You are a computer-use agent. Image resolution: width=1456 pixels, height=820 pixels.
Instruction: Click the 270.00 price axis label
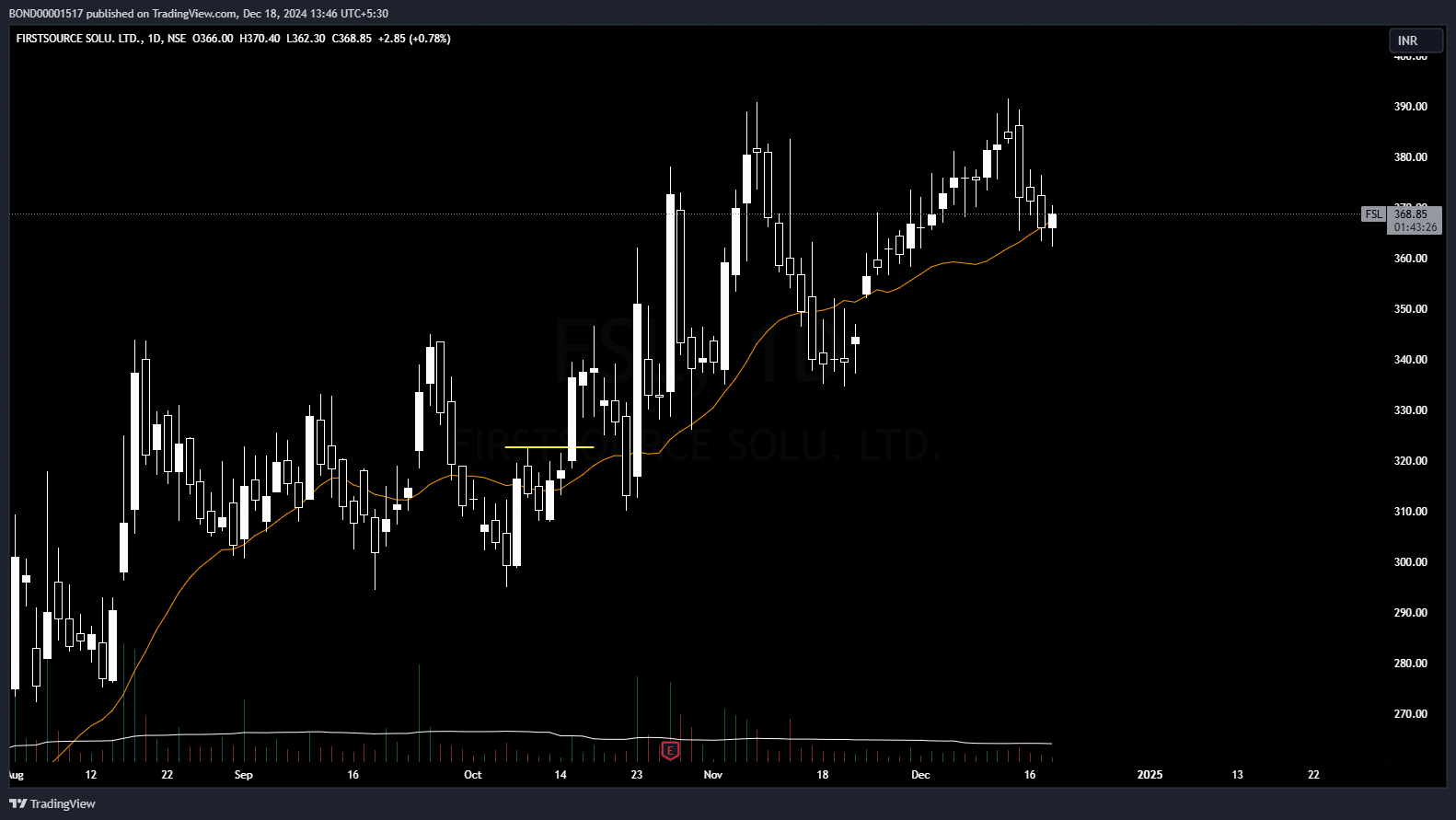(x=1410, y=714)
